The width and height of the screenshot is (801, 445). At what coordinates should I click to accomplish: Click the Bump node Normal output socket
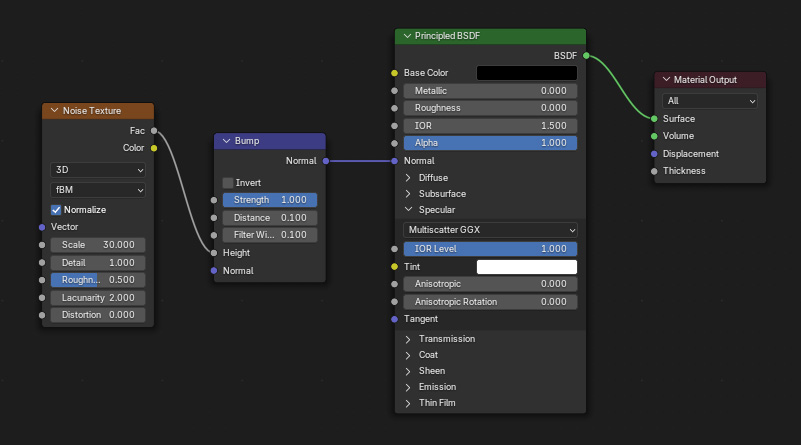click(x=326, y=160)
